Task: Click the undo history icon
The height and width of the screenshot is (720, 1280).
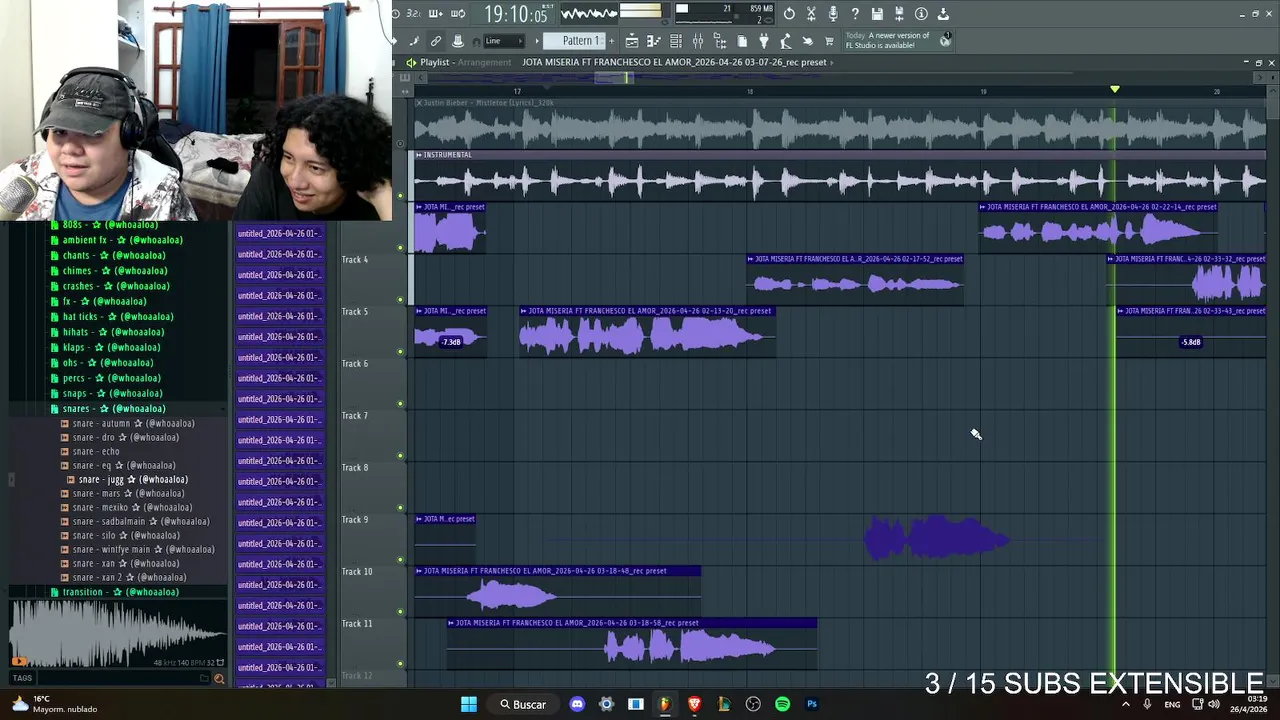Action: coord(789,14)
